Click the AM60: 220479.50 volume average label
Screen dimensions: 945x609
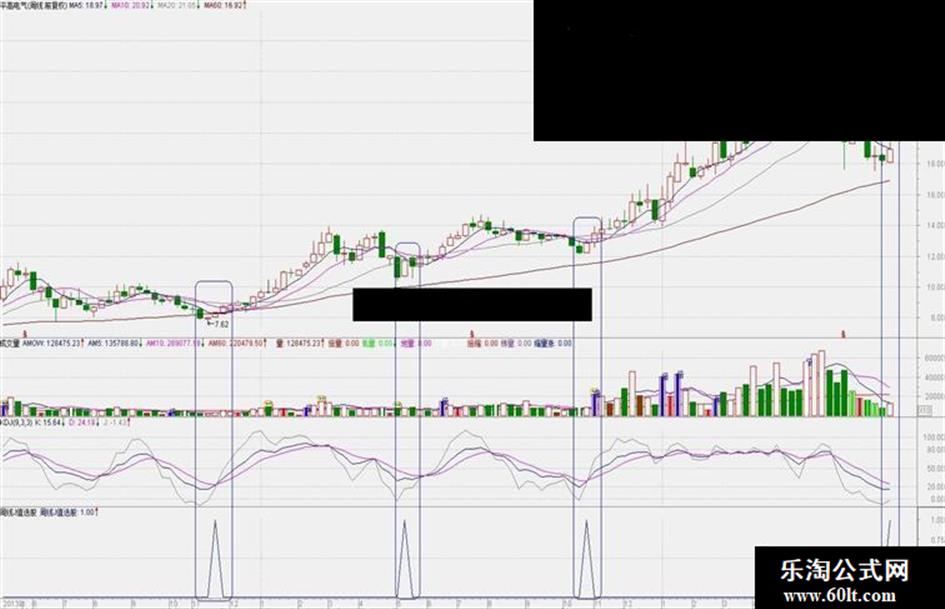pos(235,343)
